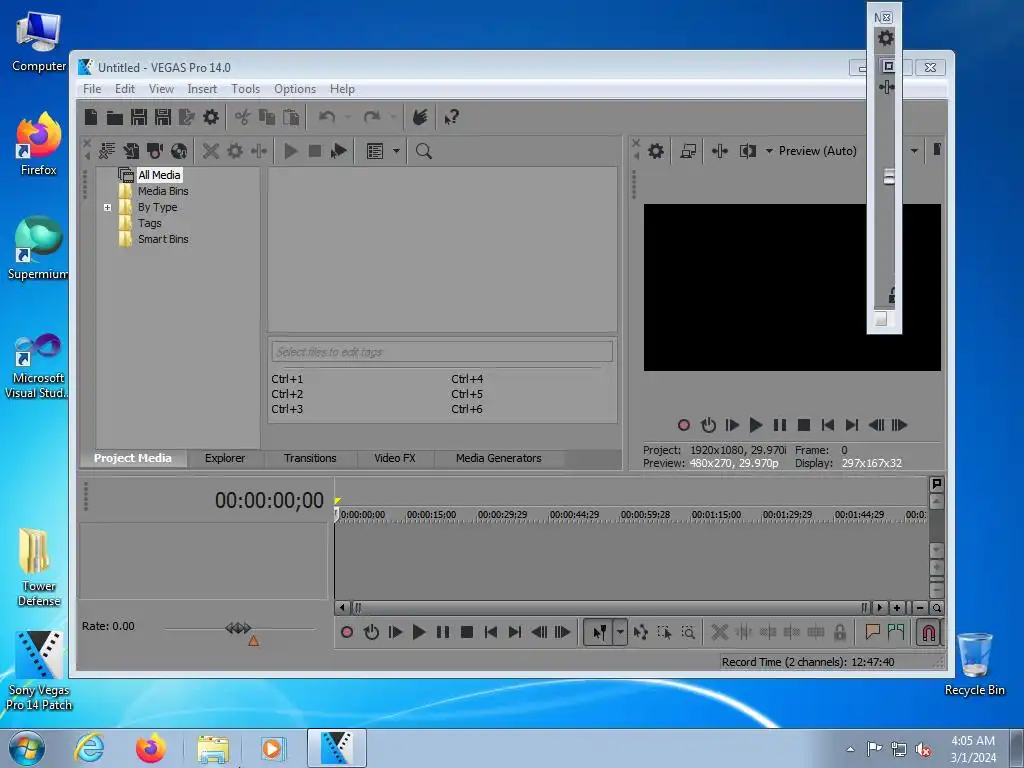The height and width of the screenshot is (768, 1024).
Task: Click the What's This help icon
Action: 451,118
